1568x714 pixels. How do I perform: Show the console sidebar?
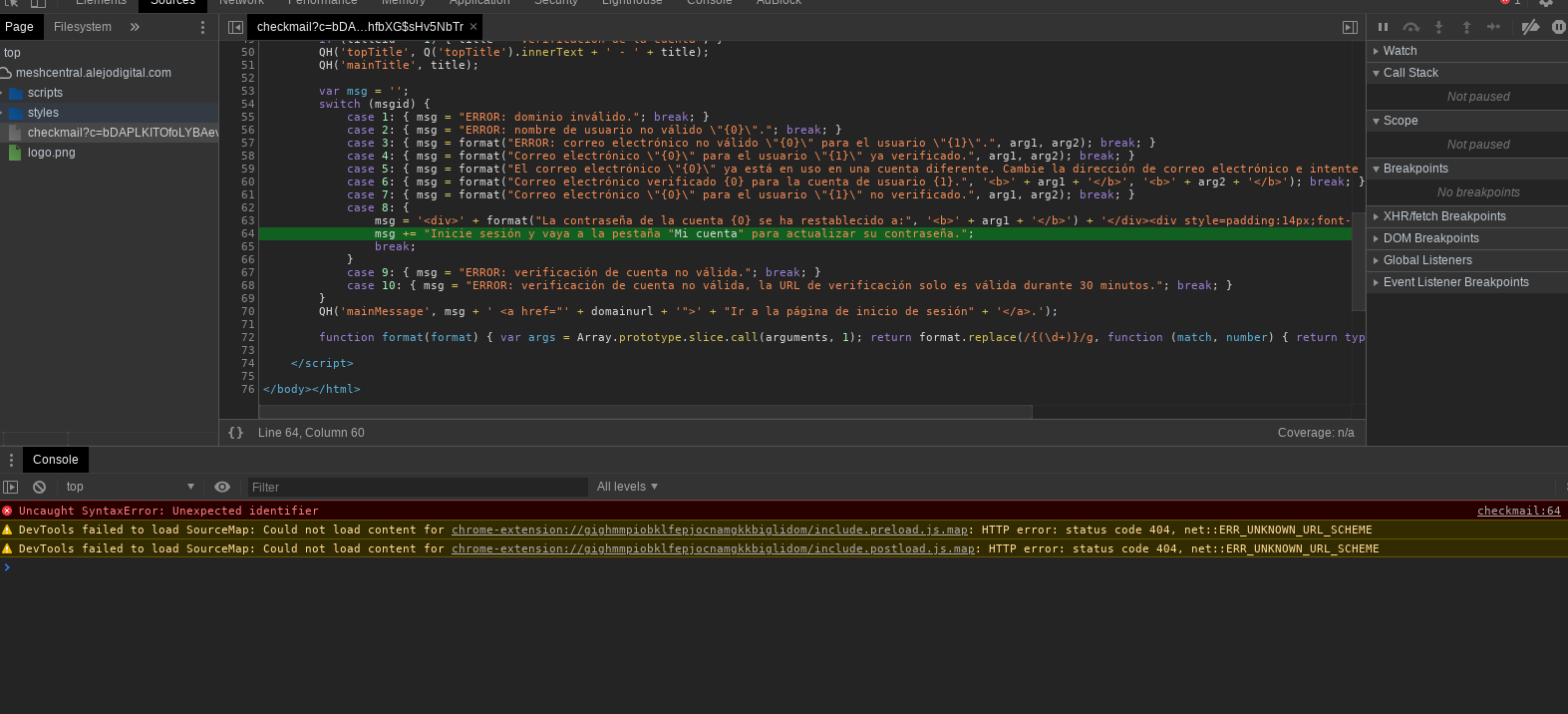tap(11, 487)
